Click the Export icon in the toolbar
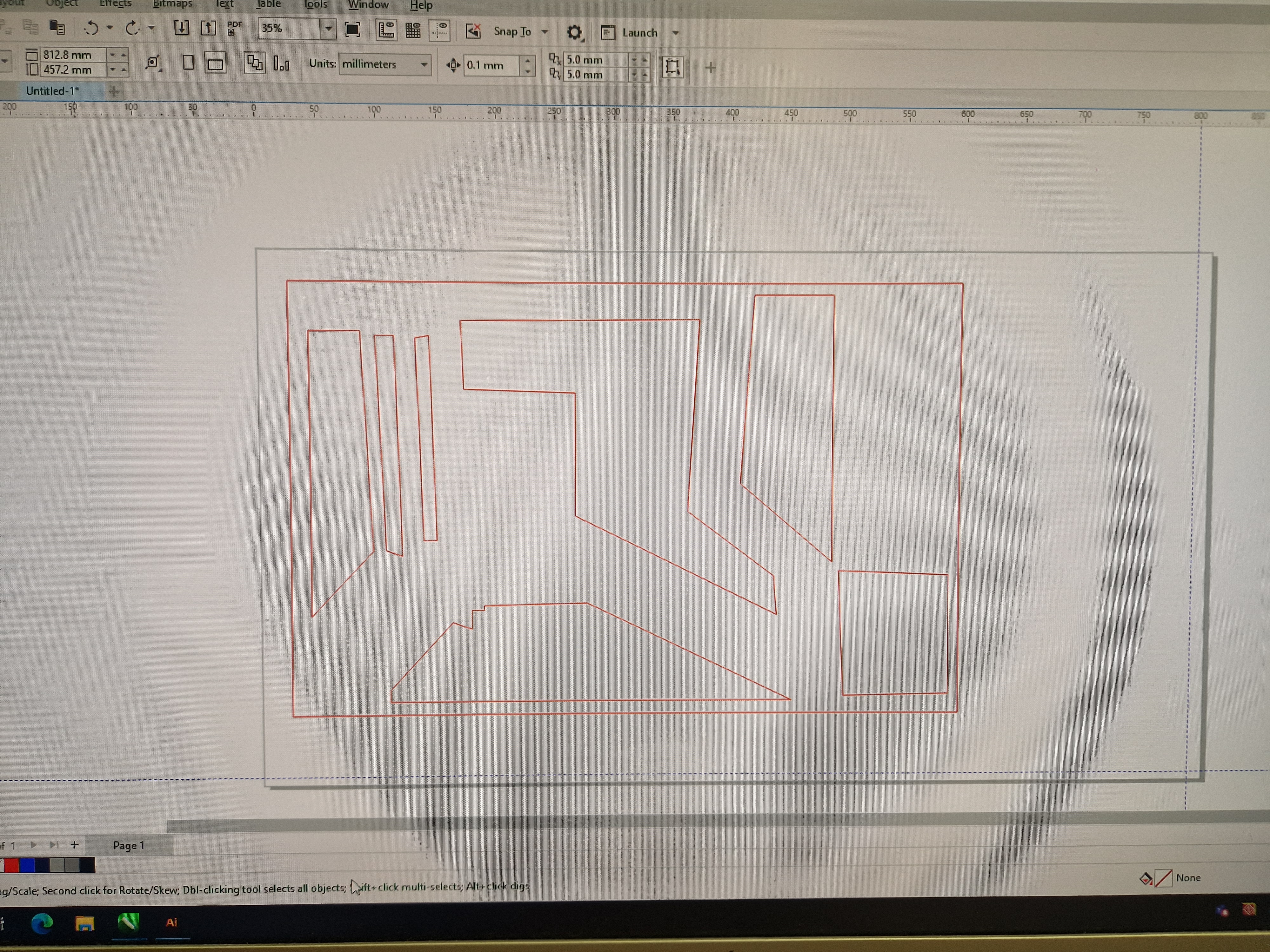This screenshot has height=952, width=1270. click(208, 28)
